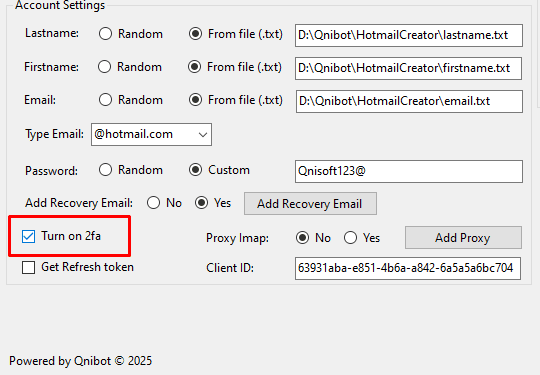Click the Password: label
540x375 pixels.
51,171
